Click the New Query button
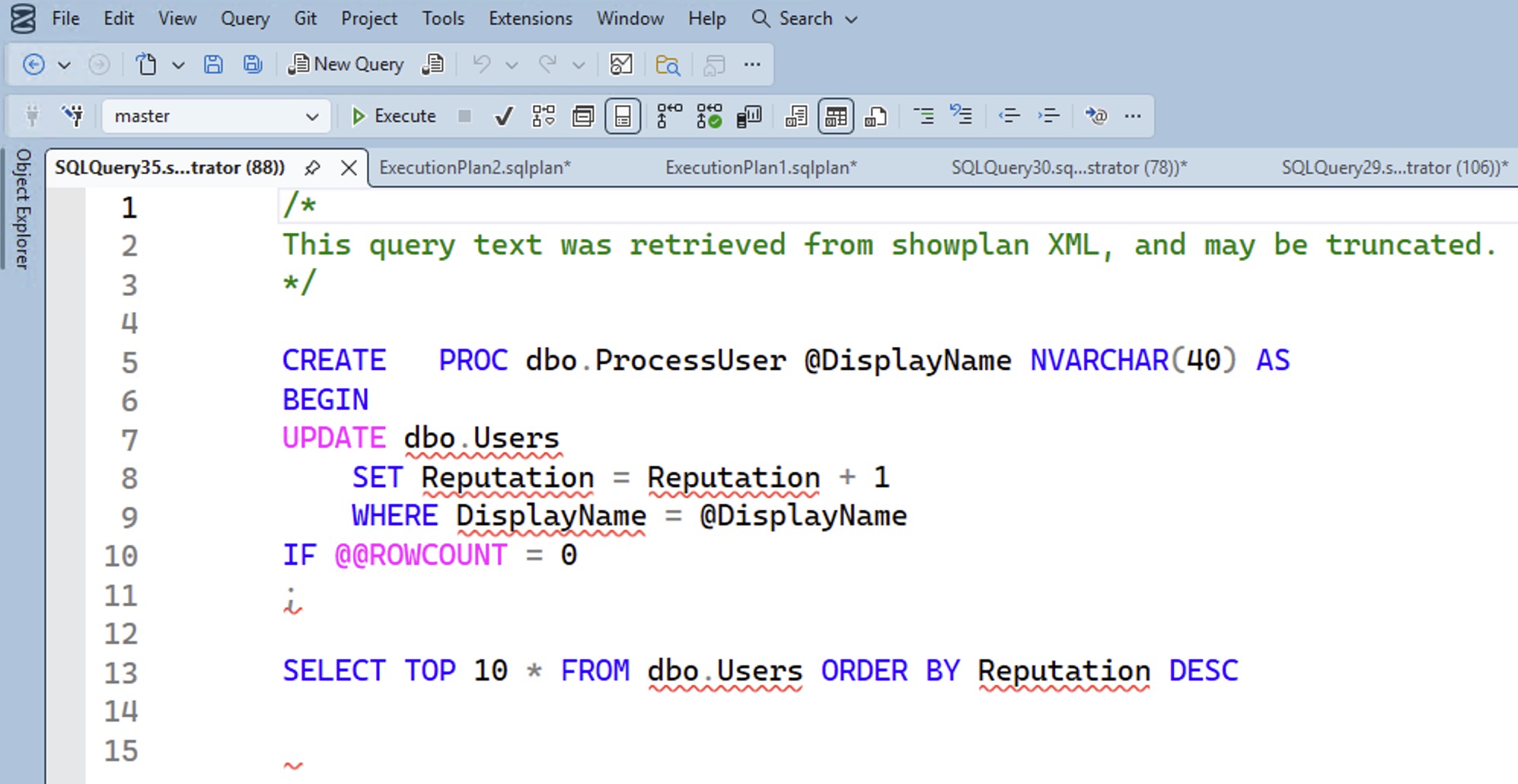Screen dimensions: 1518x784 (346, 65)
